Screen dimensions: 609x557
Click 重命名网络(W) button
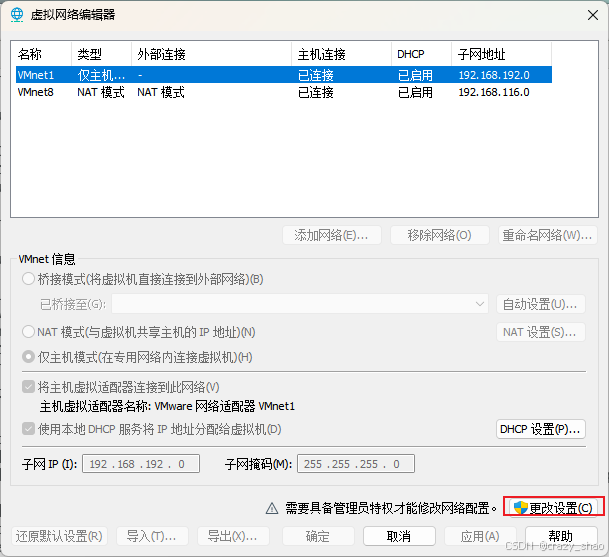tap(548, 235)
